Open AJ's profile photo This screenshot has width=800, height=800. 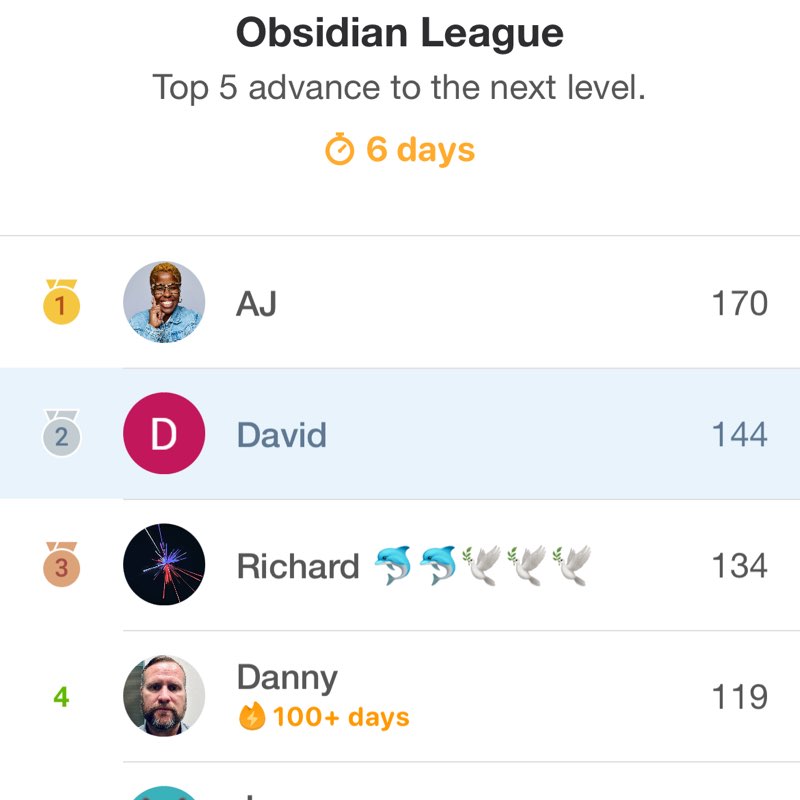(x=164, y=302)
